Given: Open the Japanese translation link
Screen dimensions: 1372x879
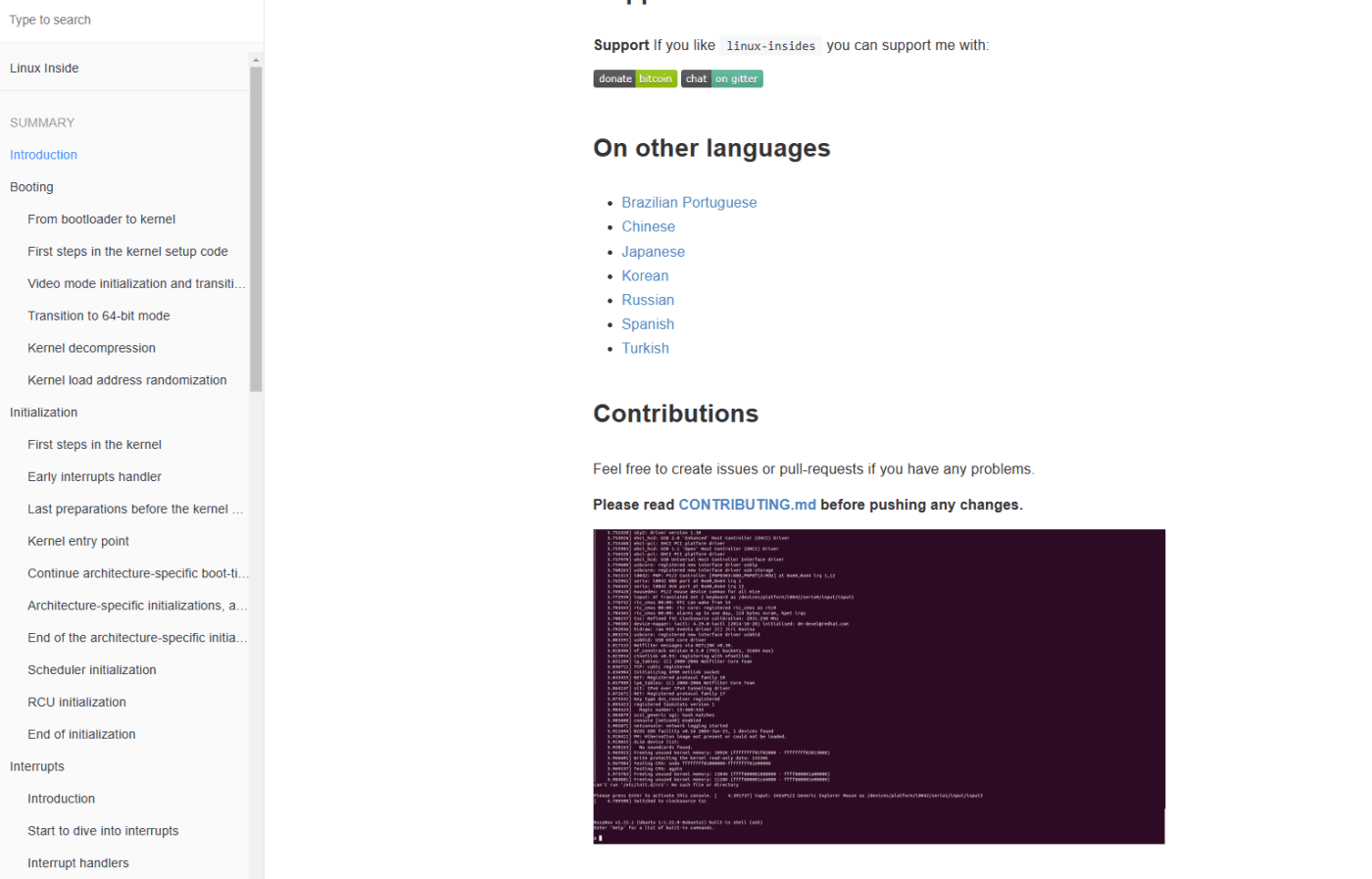Looking at the screenshot, I should 653,252.
